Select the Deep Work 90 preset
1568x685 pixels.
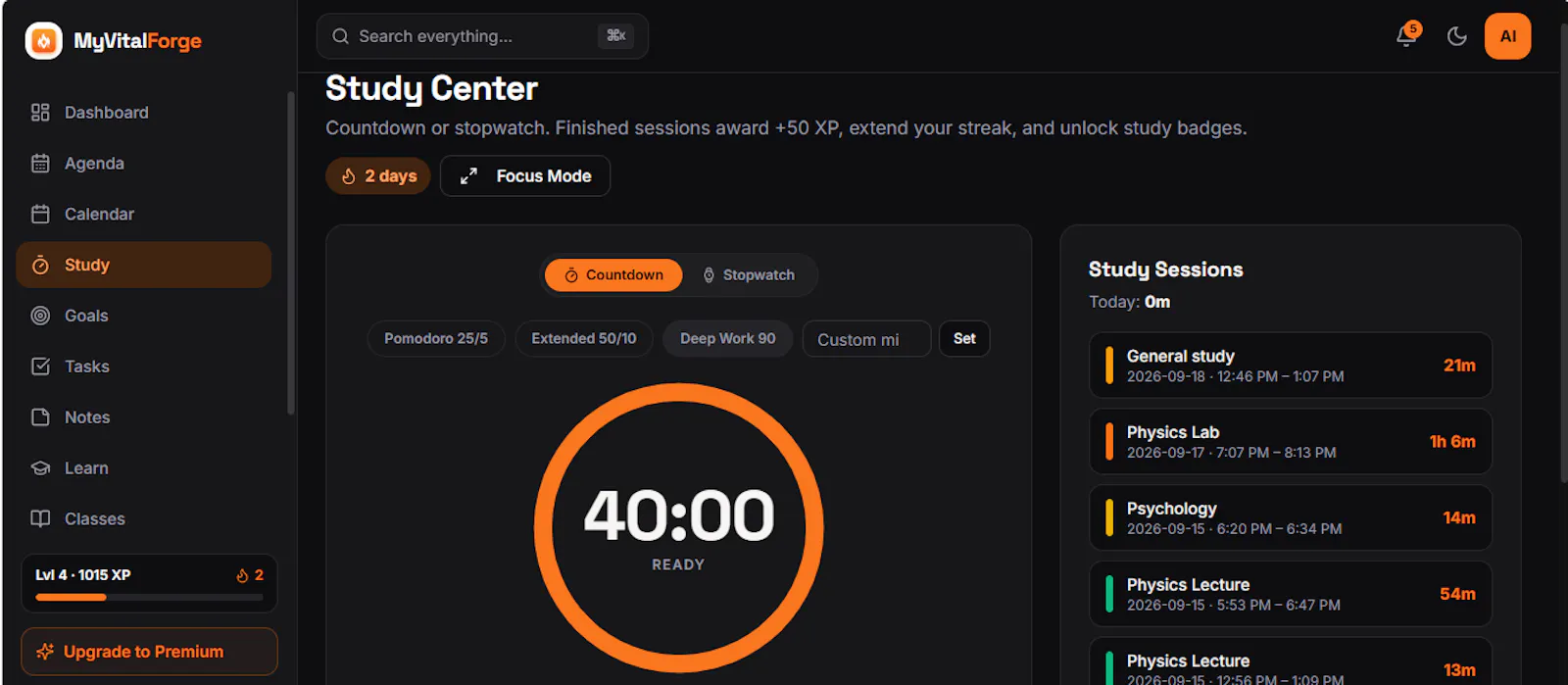728,339
